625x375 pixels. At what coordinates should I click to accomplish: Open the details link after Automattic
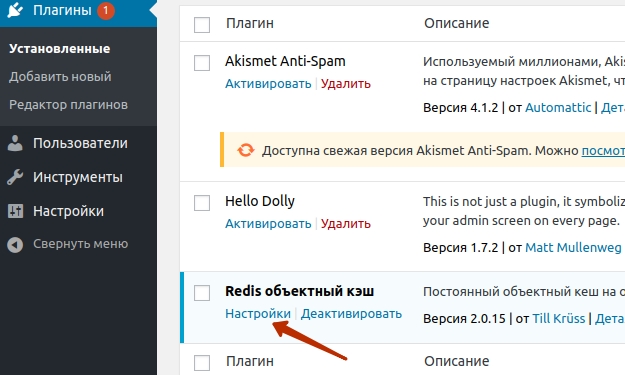[x=613, y=108]
